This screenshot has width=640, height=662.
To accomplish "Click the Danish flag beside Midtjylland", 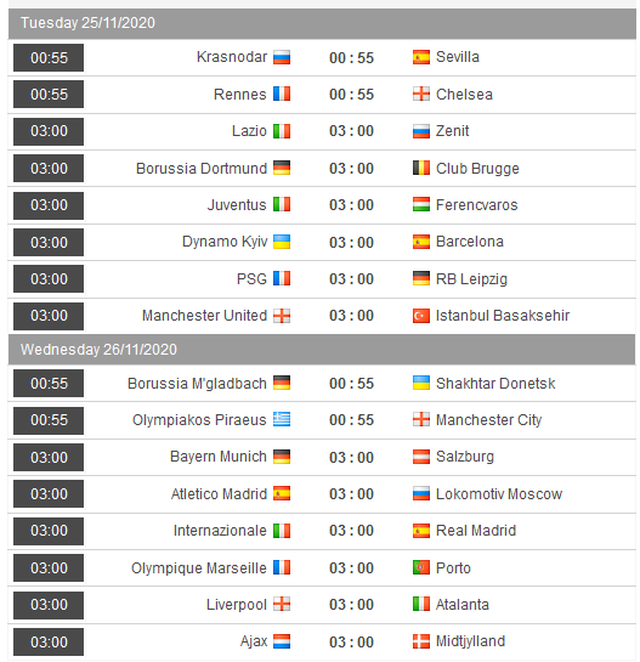I will coord(422,641).
